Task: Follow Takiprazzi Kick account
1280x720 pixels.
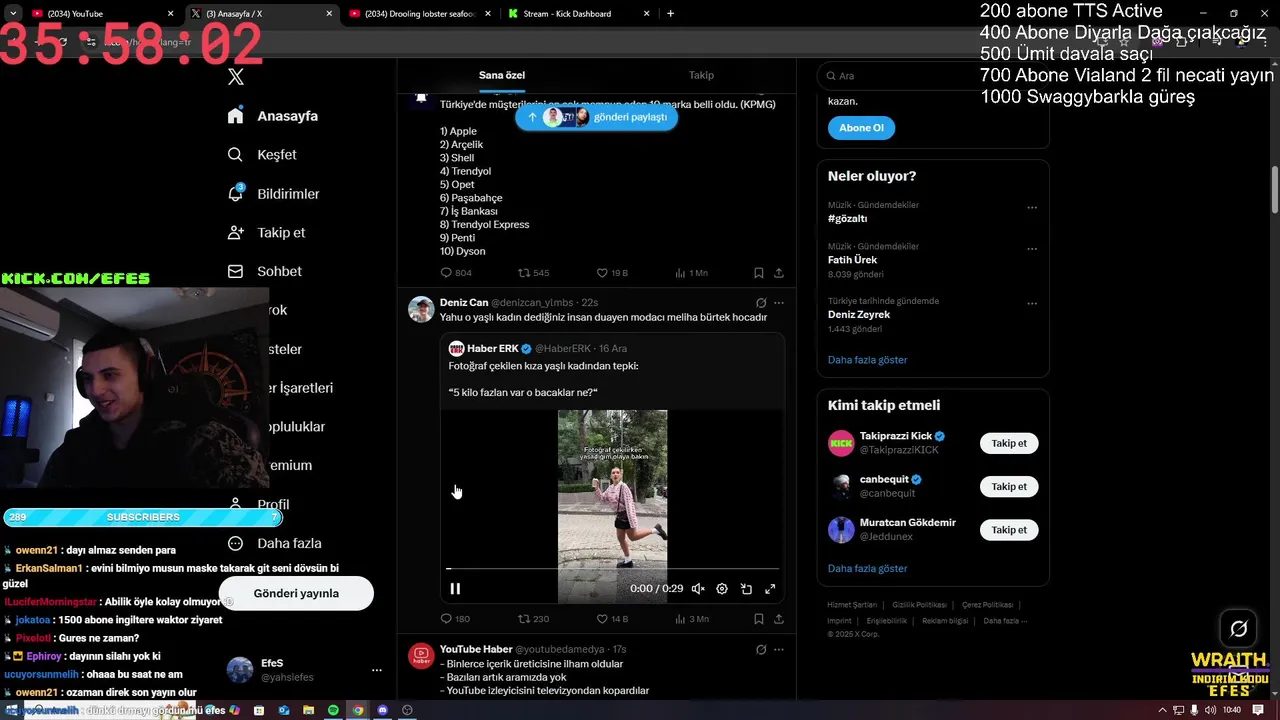Action: [x=1009, y=443]
